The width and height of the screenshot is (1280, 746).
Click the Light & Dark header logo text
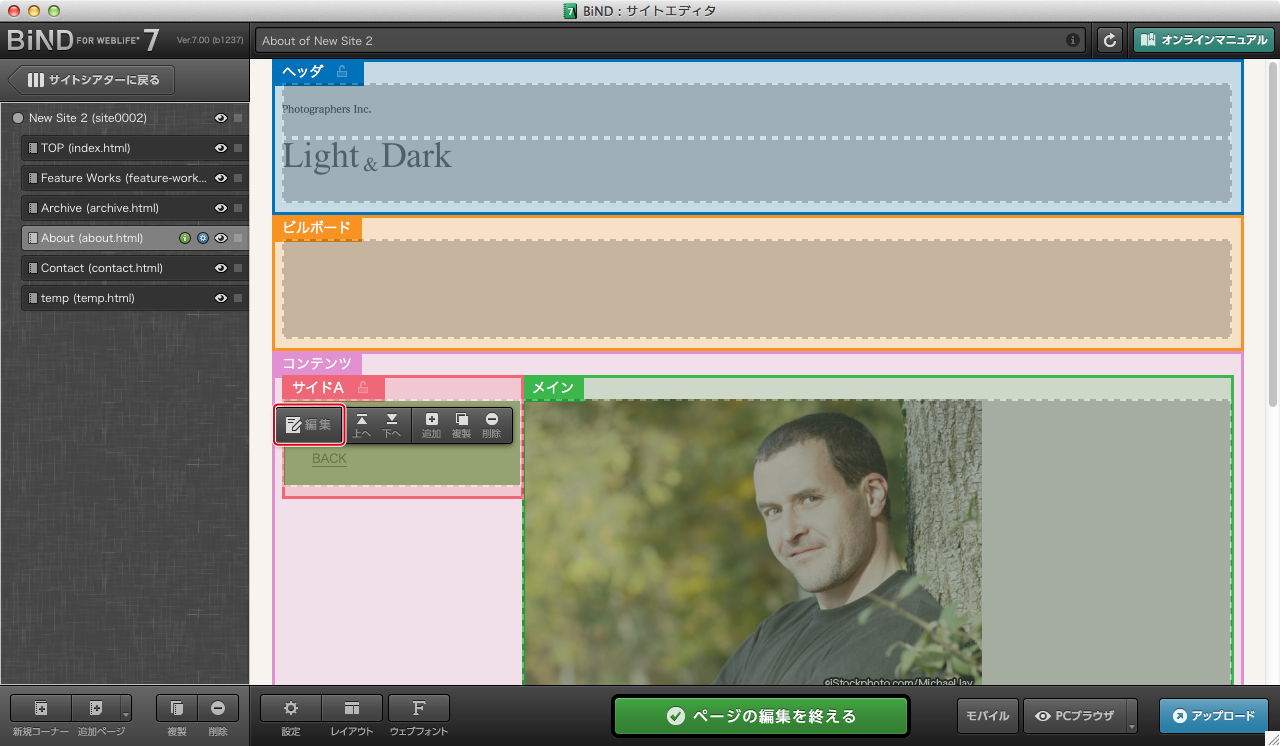pyautogui.click(x=367, y=157)
